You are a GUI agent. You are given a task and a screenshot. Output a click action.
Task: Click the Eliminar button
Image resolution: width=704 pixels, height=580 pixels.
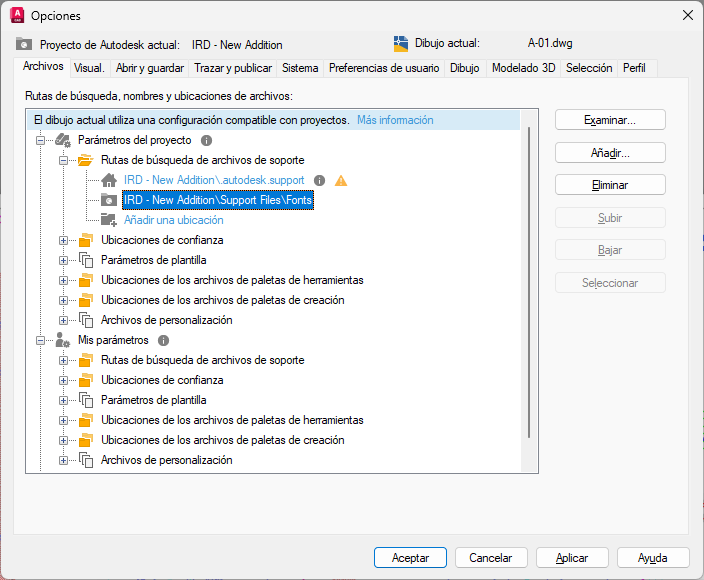tap(610, 185)
